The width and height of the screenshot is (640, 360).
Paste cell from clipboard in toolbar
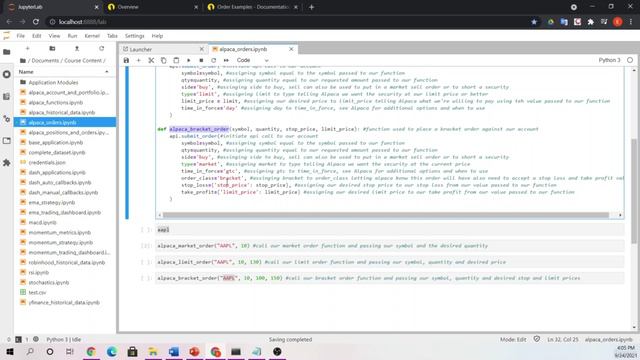(x=176, y=60)
